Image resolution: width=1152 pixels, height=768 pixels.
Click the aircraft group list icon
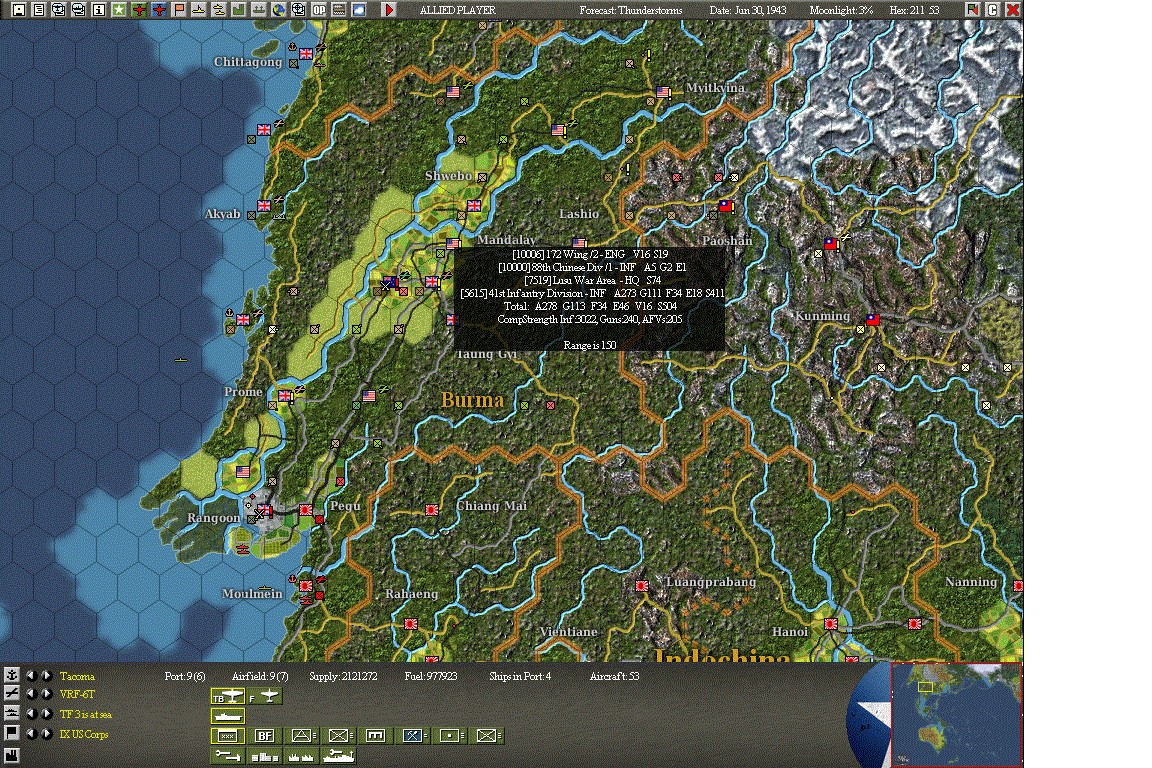click(11, 693)
